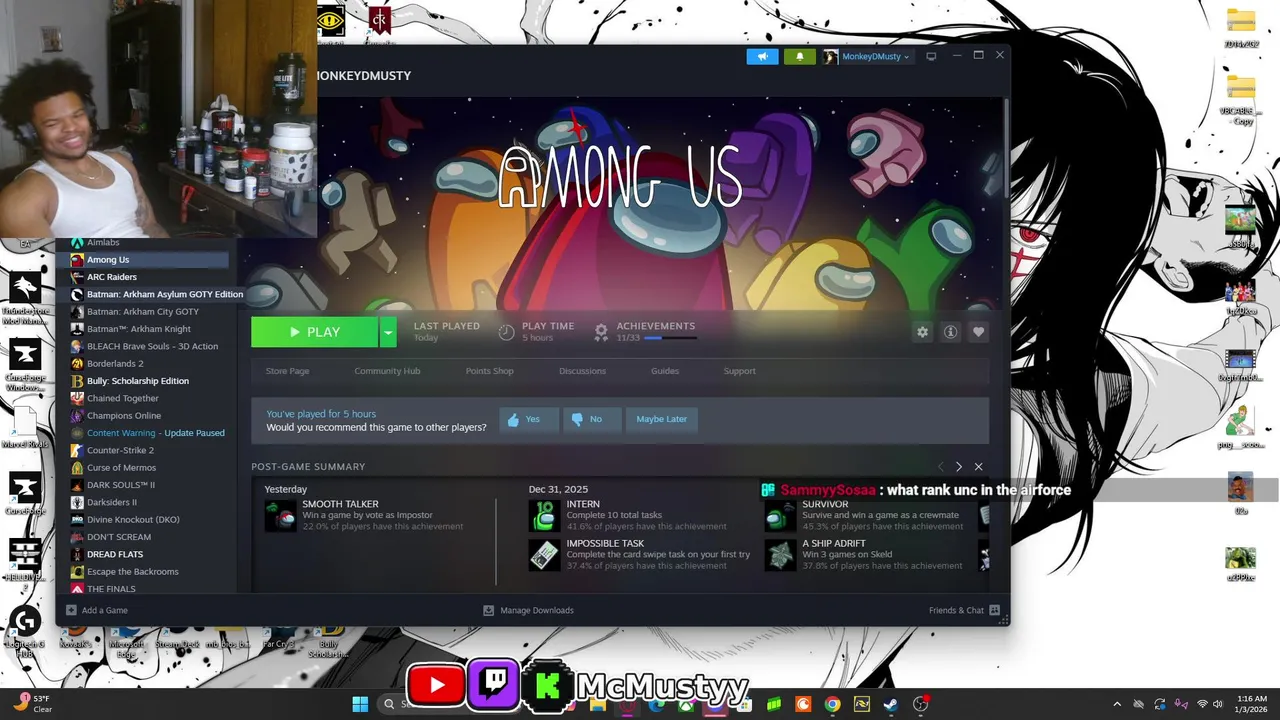The image size is (1280, 720).
Task: Open the Points Shop tab
Action: (489, 371)
